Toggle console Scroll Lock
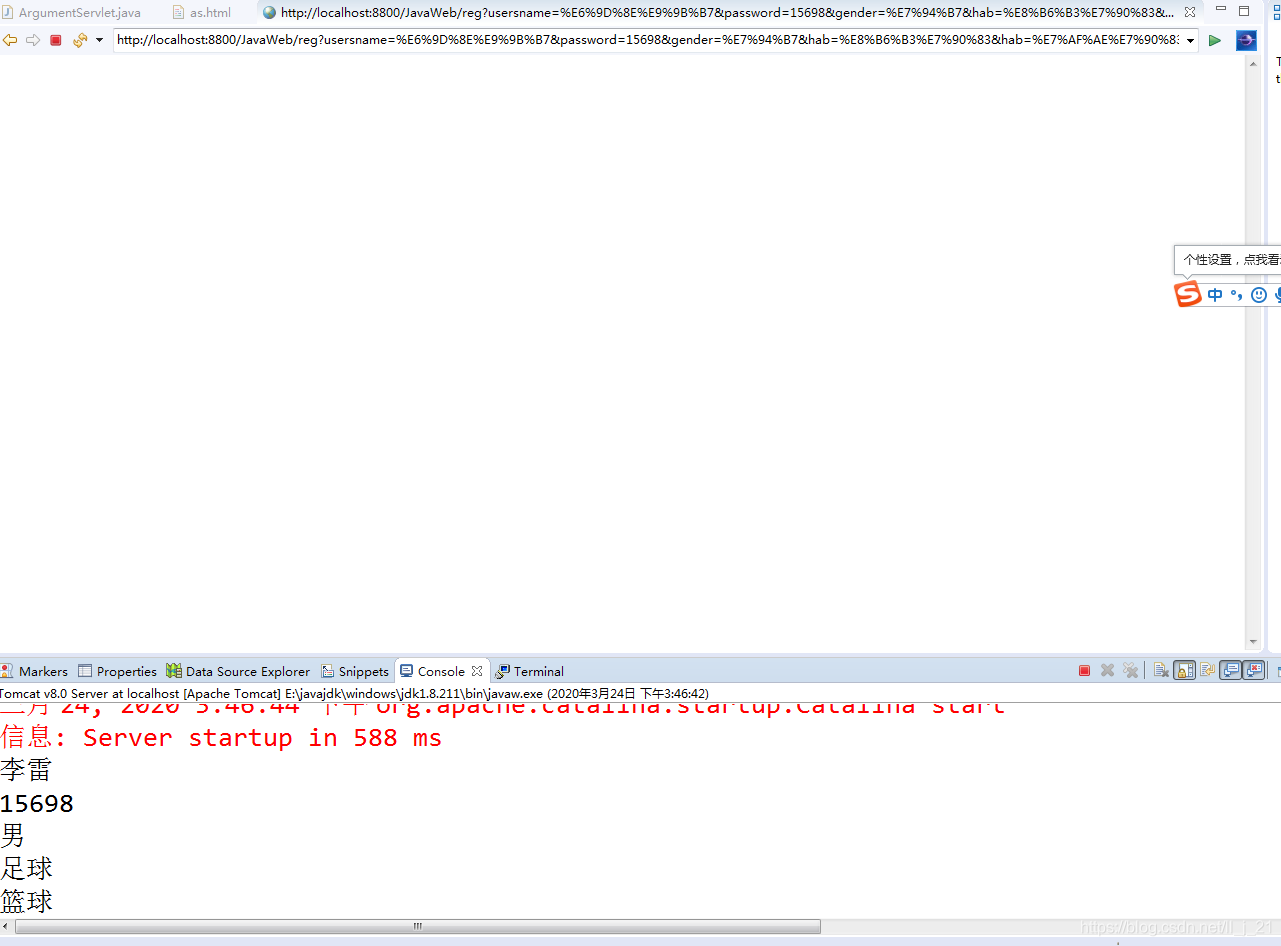Screen dimensions: 1281x946 [x=1184, y=671]
